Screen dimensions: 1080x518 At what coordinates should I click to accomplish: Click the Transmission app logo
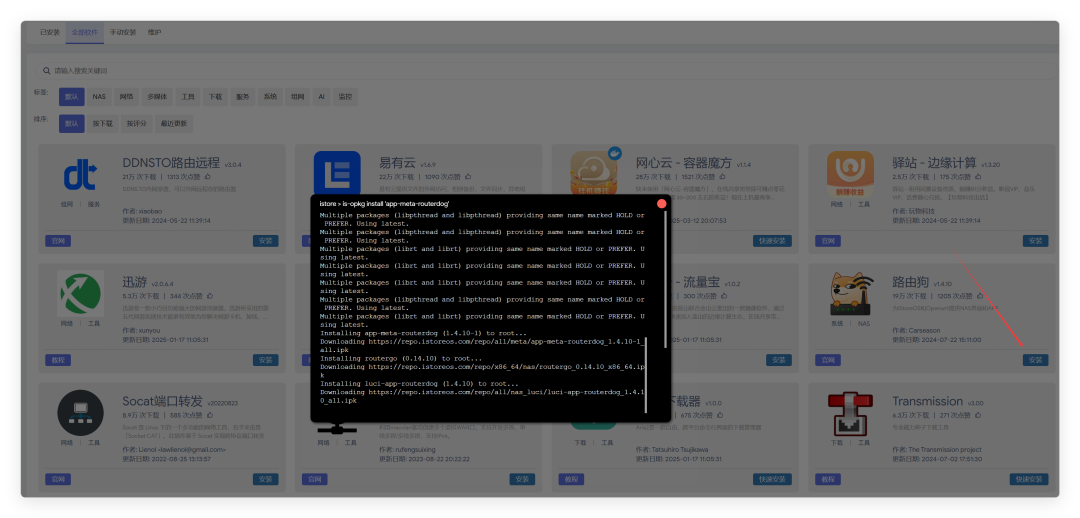(x=850, y=413)
